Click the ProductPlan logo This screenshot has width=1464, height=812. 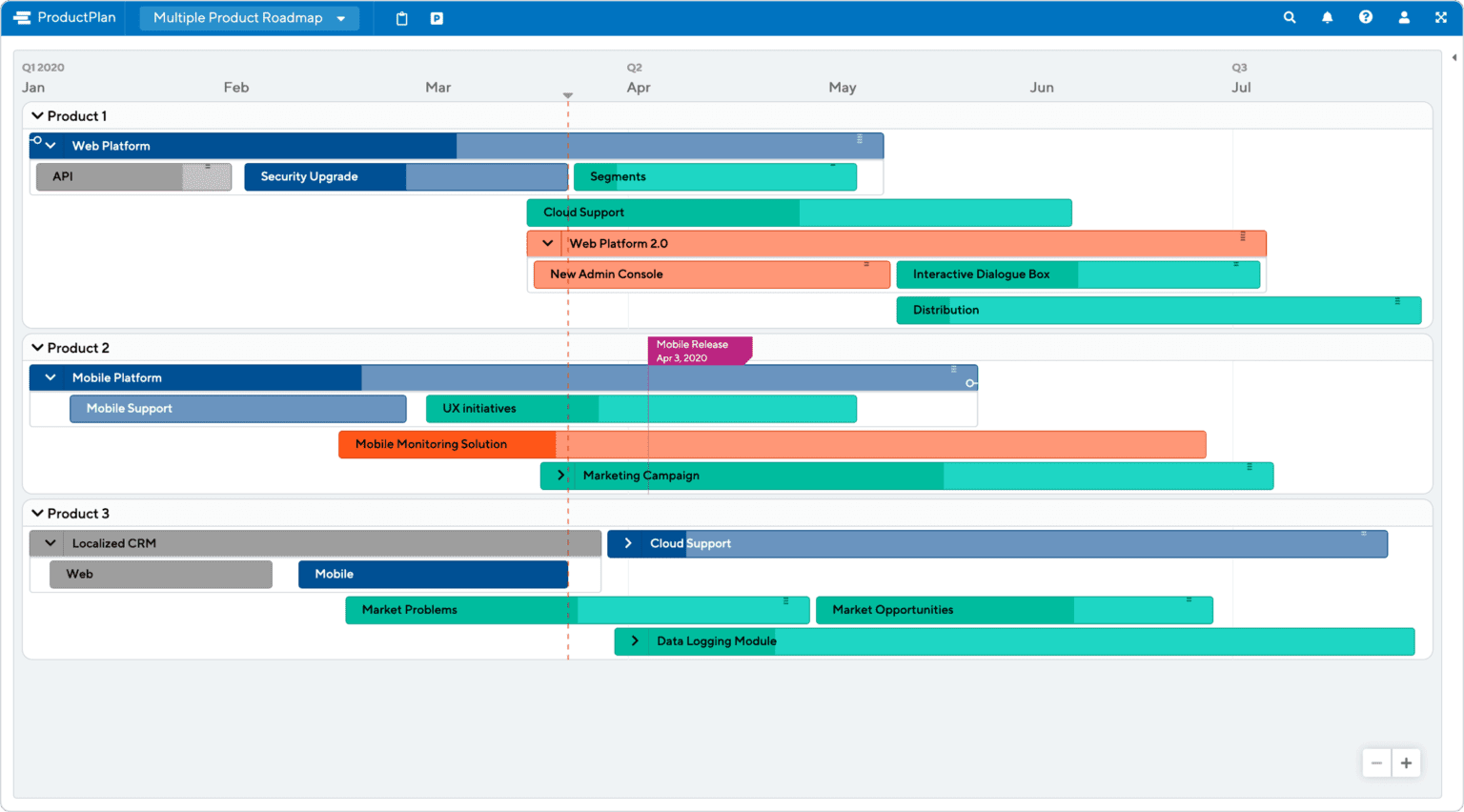coord(63,17)
